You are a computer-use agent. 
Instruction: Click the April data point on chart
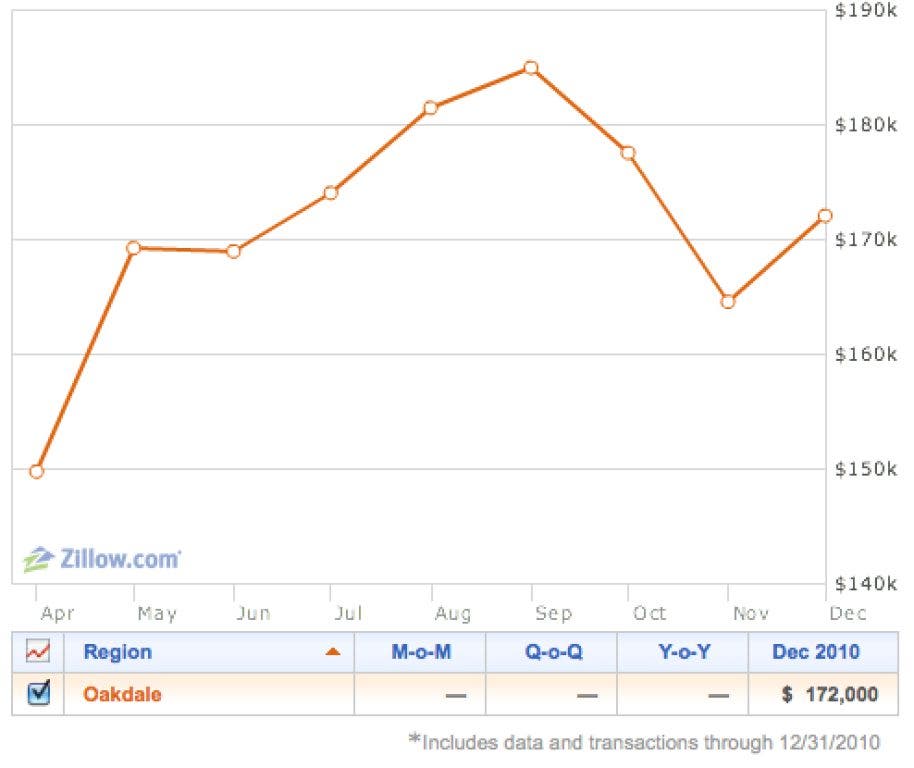click(37, 471)
